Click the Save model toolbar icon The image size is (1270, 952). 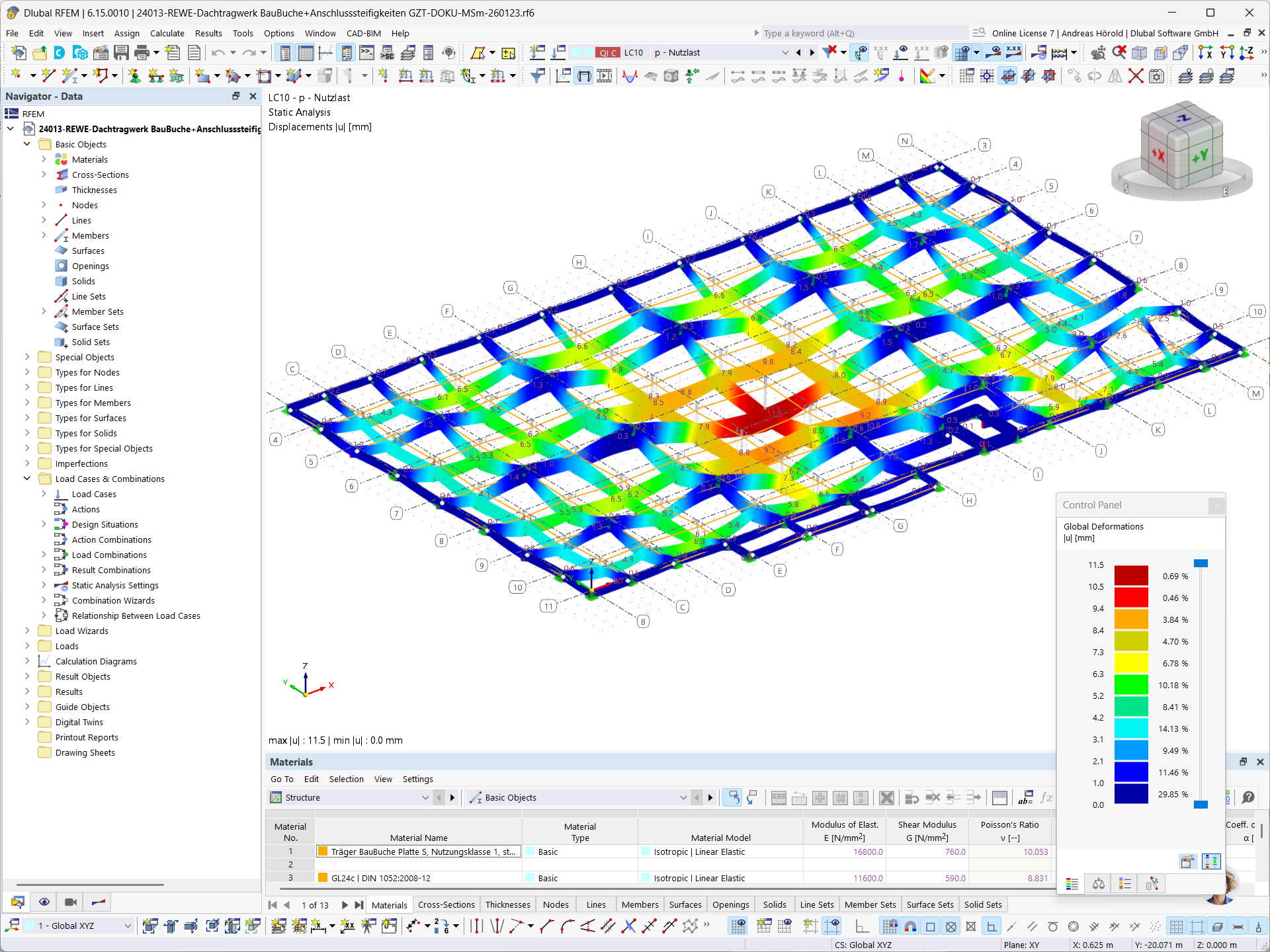pyautogui.click(x=121, y=53)
